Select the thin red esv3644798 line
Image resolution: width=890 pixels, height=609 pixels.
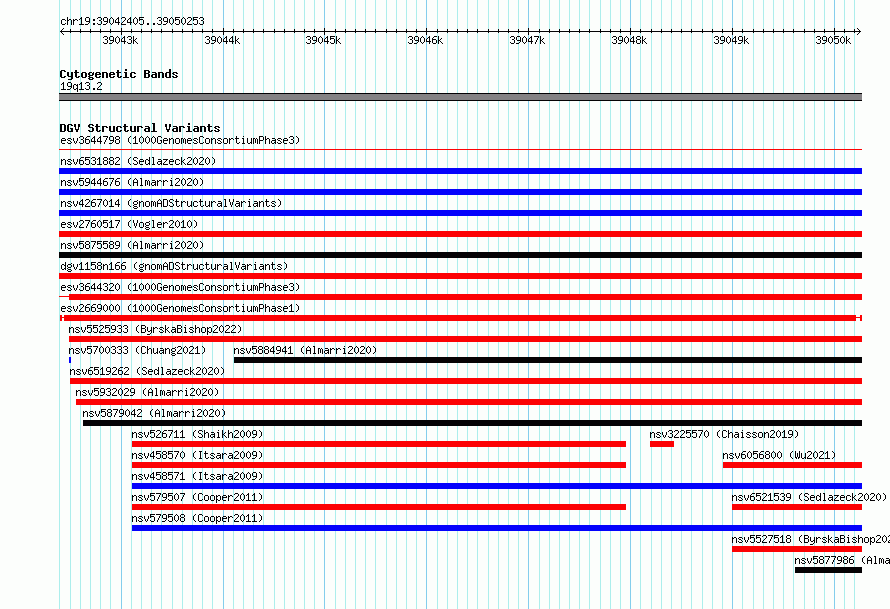click(x=460, y=150)
